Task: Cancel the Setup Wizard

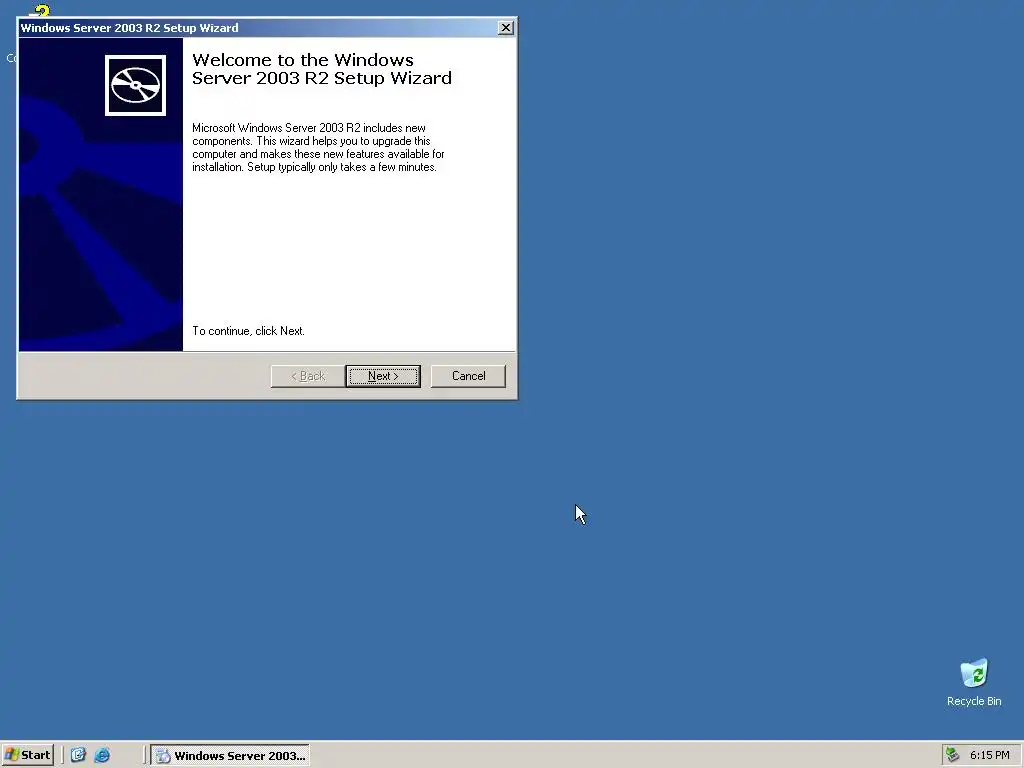Action: coord(468,376)
